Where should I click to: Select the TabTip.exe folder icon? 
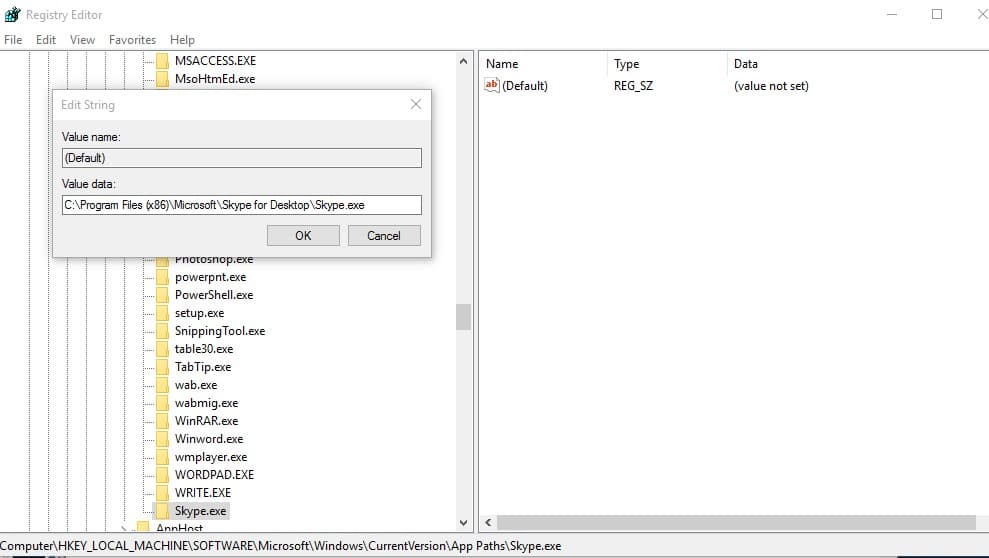coord(162,367)
